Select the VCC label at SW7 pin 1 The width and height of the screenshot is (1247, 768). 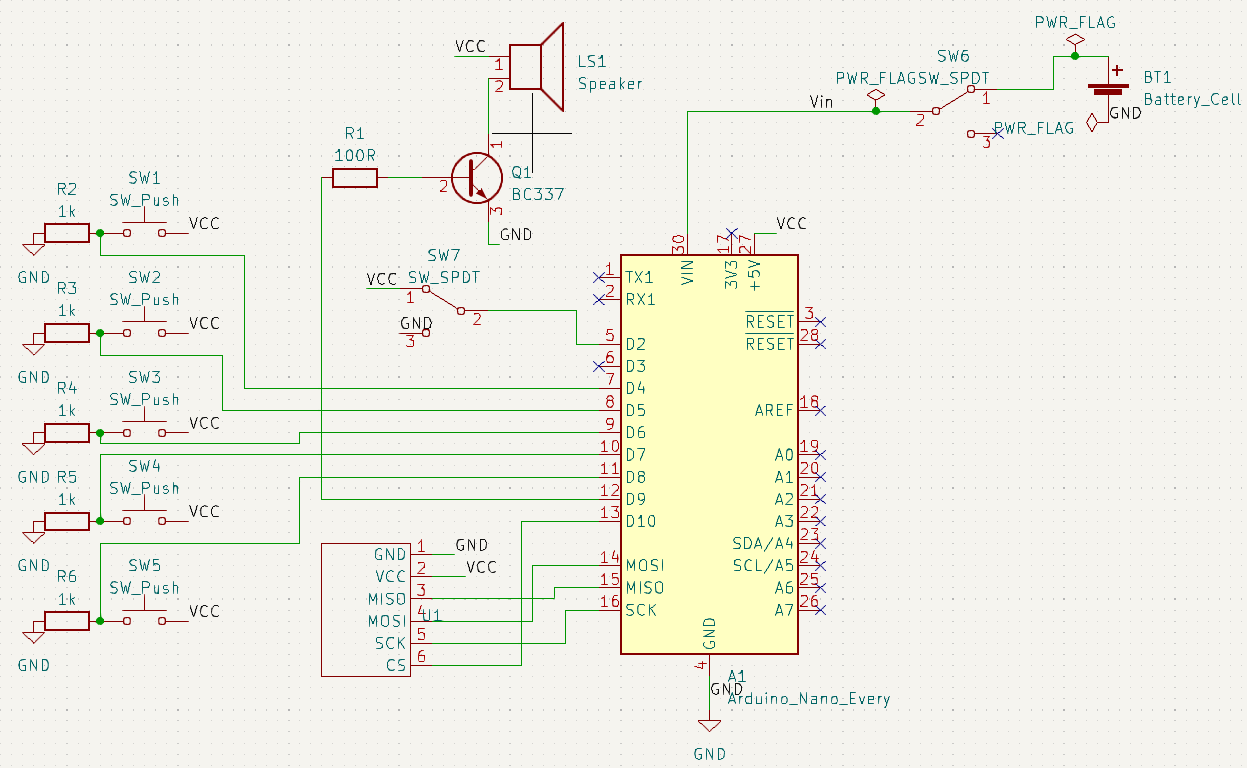tap(382, 279)
